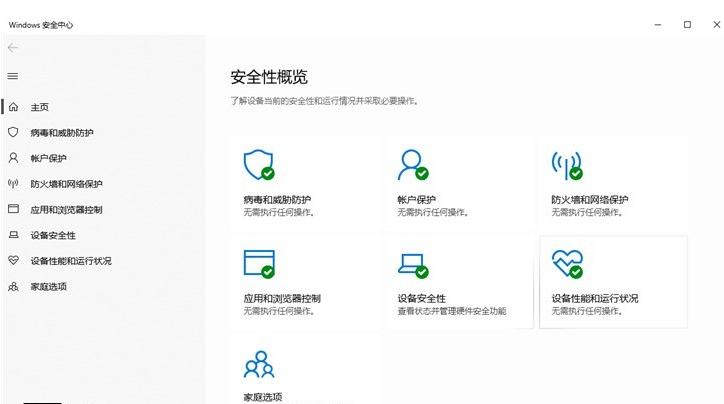Open 病毒和威胁防护 from the sidebar
724x404 pixels.
click(62, 133)
